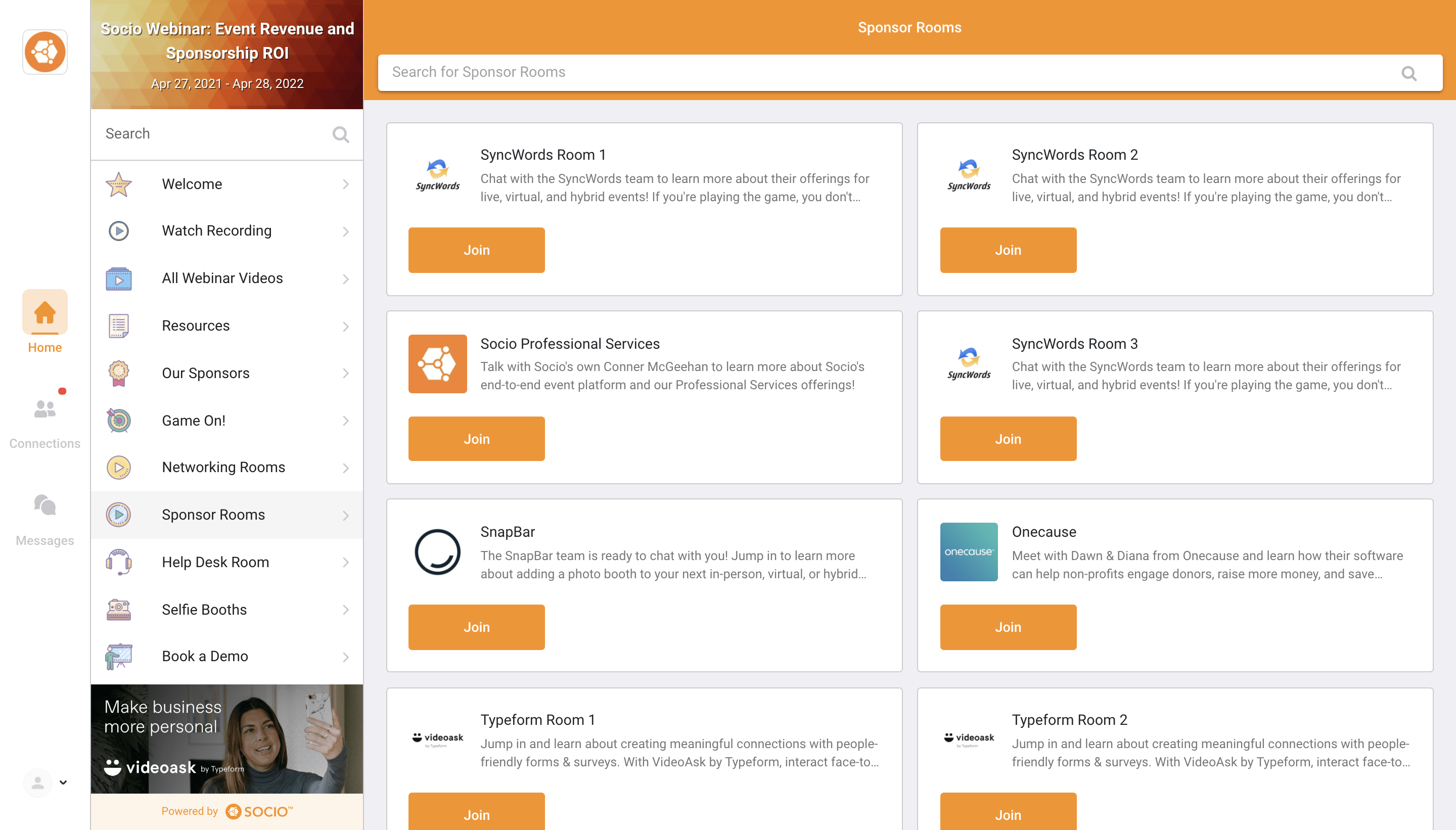
Task: Open the Connections people icon
Action: (45, 408)
